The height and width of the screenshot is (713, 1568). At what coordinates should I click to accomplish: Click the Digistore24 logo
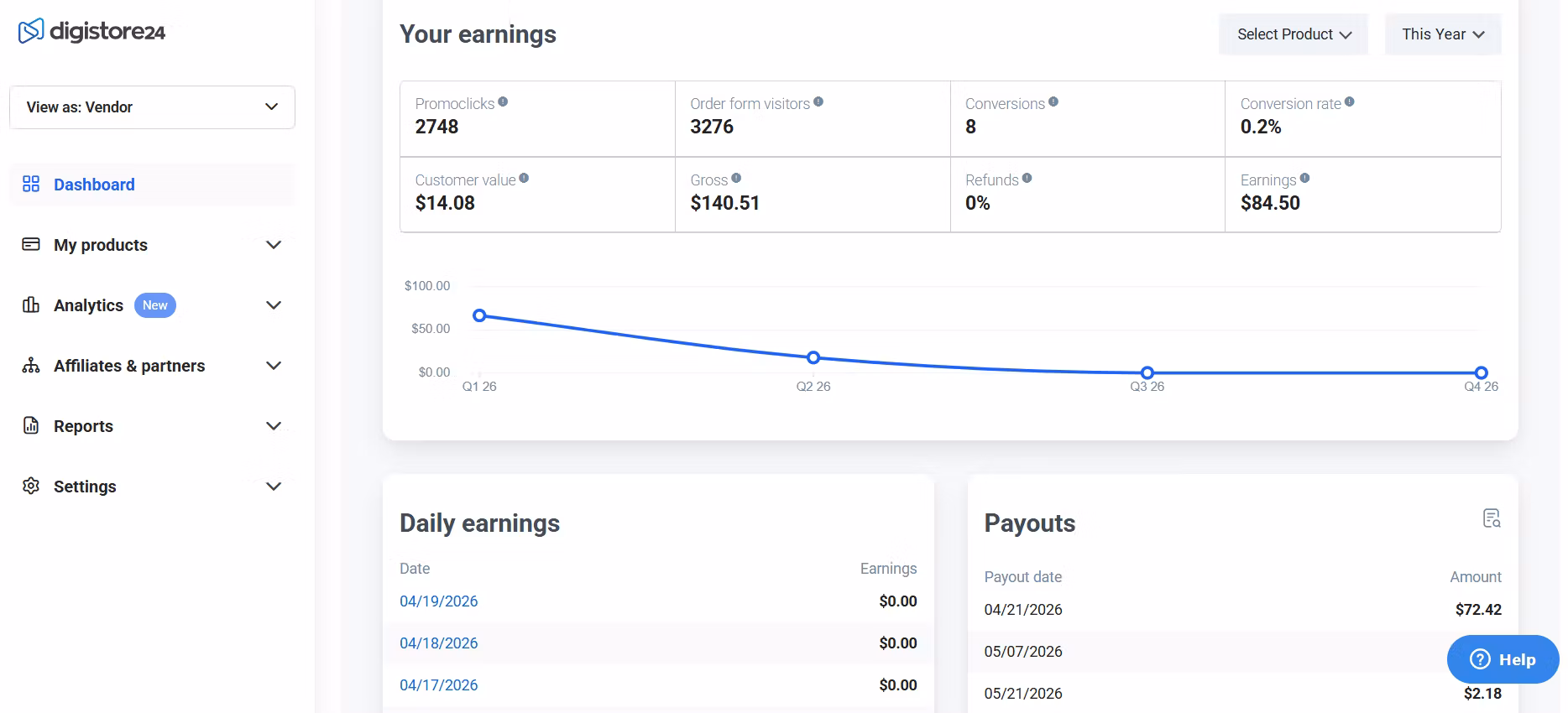(91, 32)
